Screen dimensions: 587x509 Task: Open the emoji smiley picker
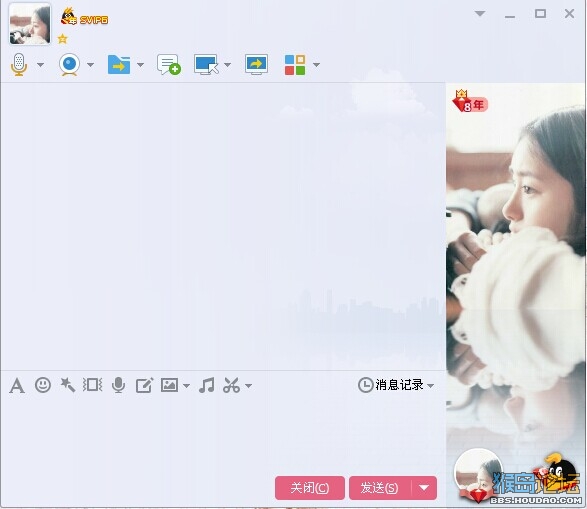pos(43,385)
